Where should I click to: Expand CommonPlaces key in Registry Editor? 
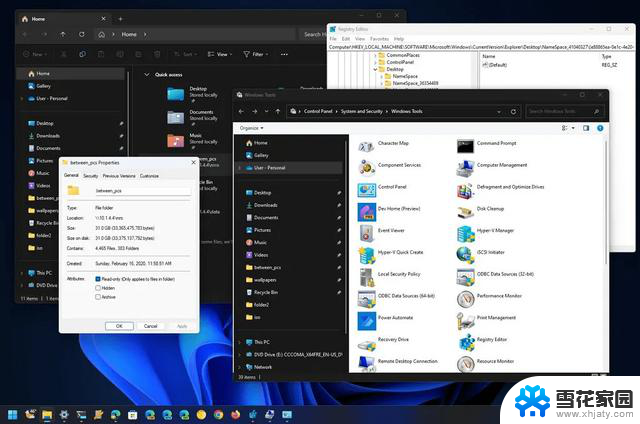point(375,55)
